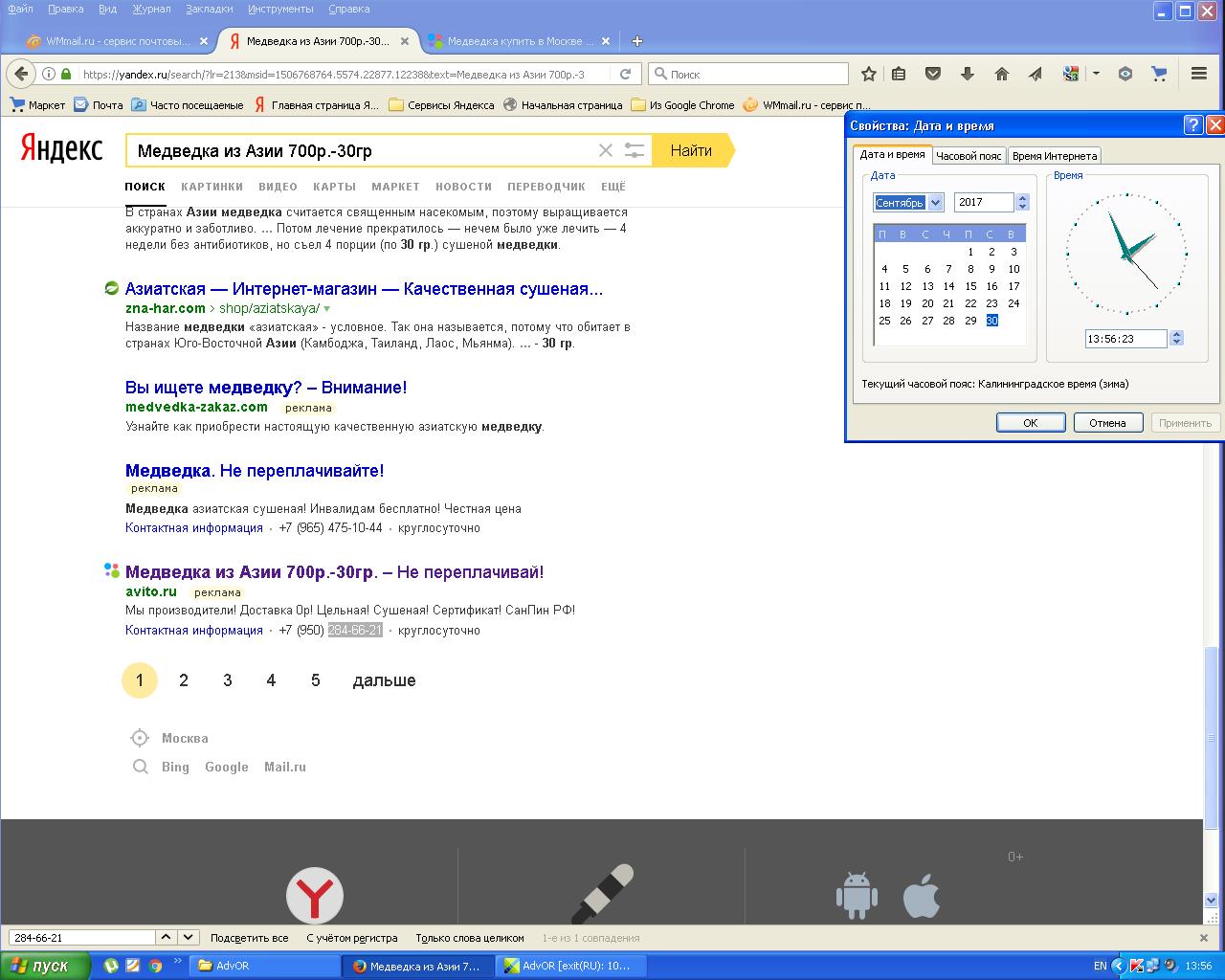The image size is (1225, 980).
Task: Go to the home page icon
Action: click(x=1001, y=74)
